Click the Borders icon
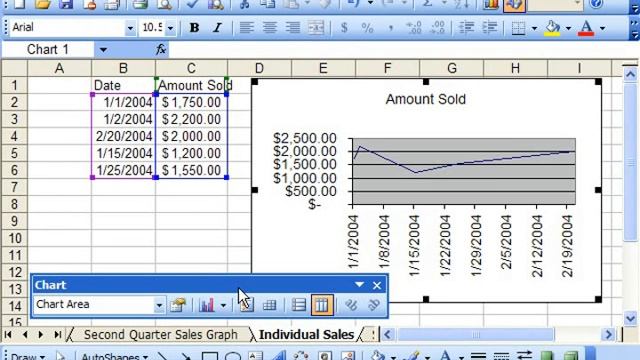 click(518, 28)
